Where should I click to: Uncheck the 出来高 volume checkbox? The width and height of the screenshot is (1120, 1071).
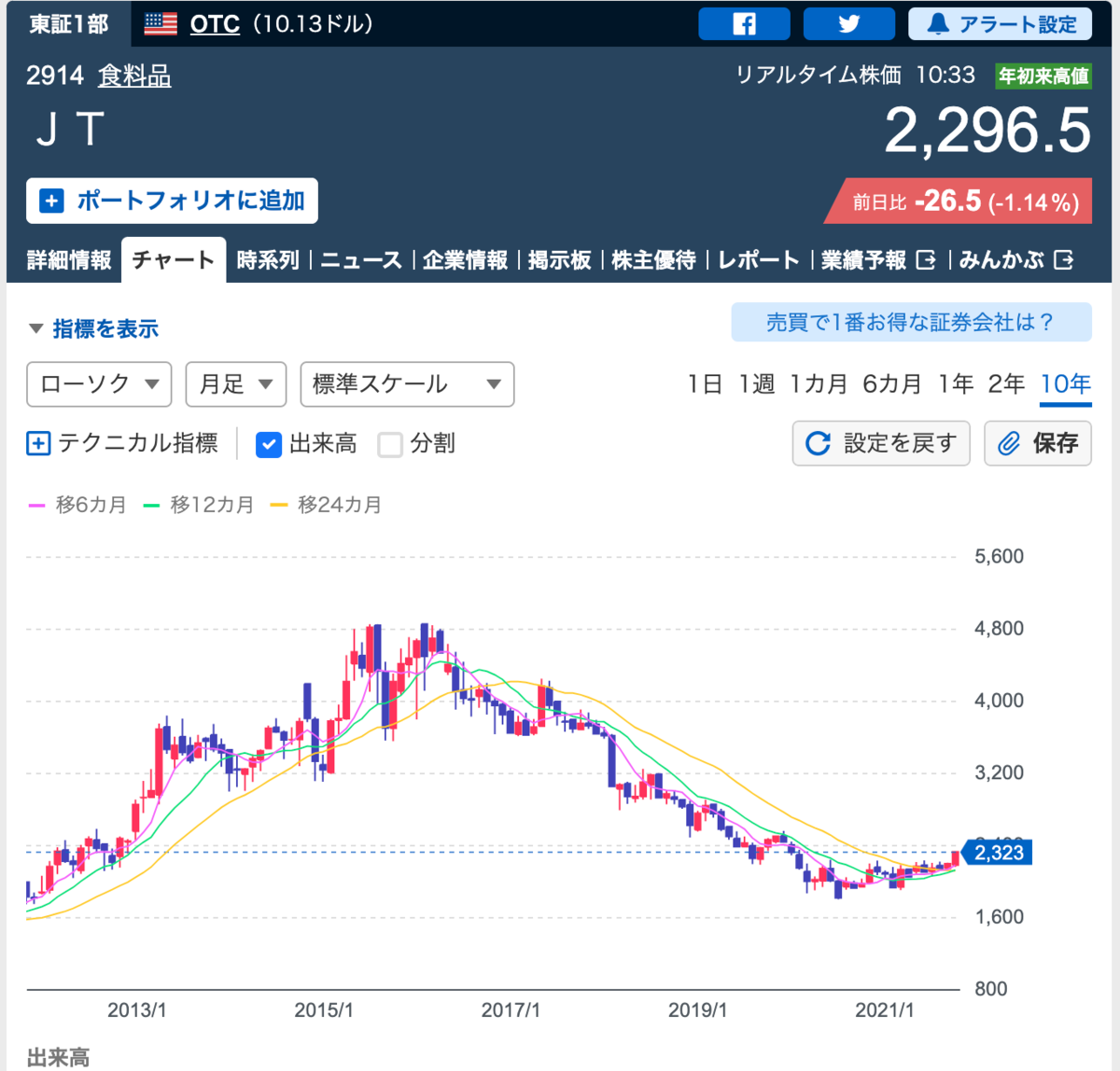coord(269,444)
